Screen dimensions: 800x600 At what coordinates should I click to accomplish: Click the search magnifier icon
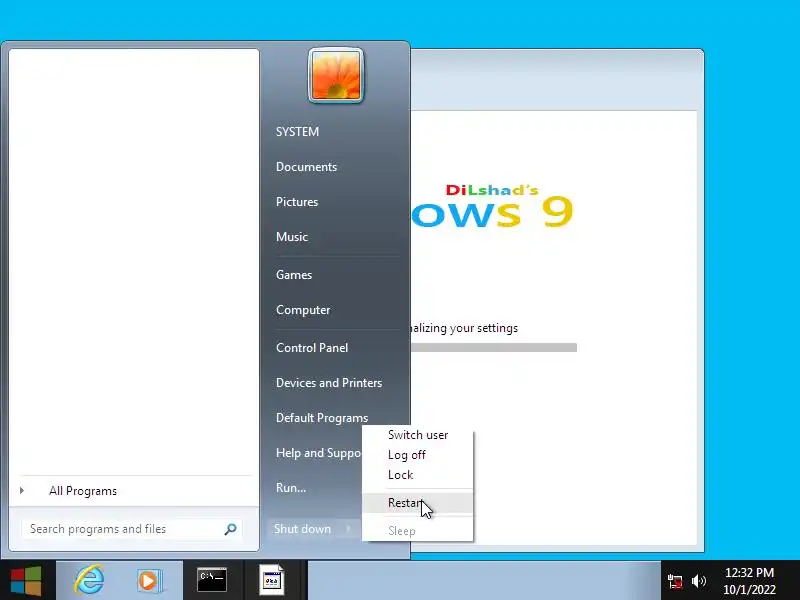pos(230,529)
